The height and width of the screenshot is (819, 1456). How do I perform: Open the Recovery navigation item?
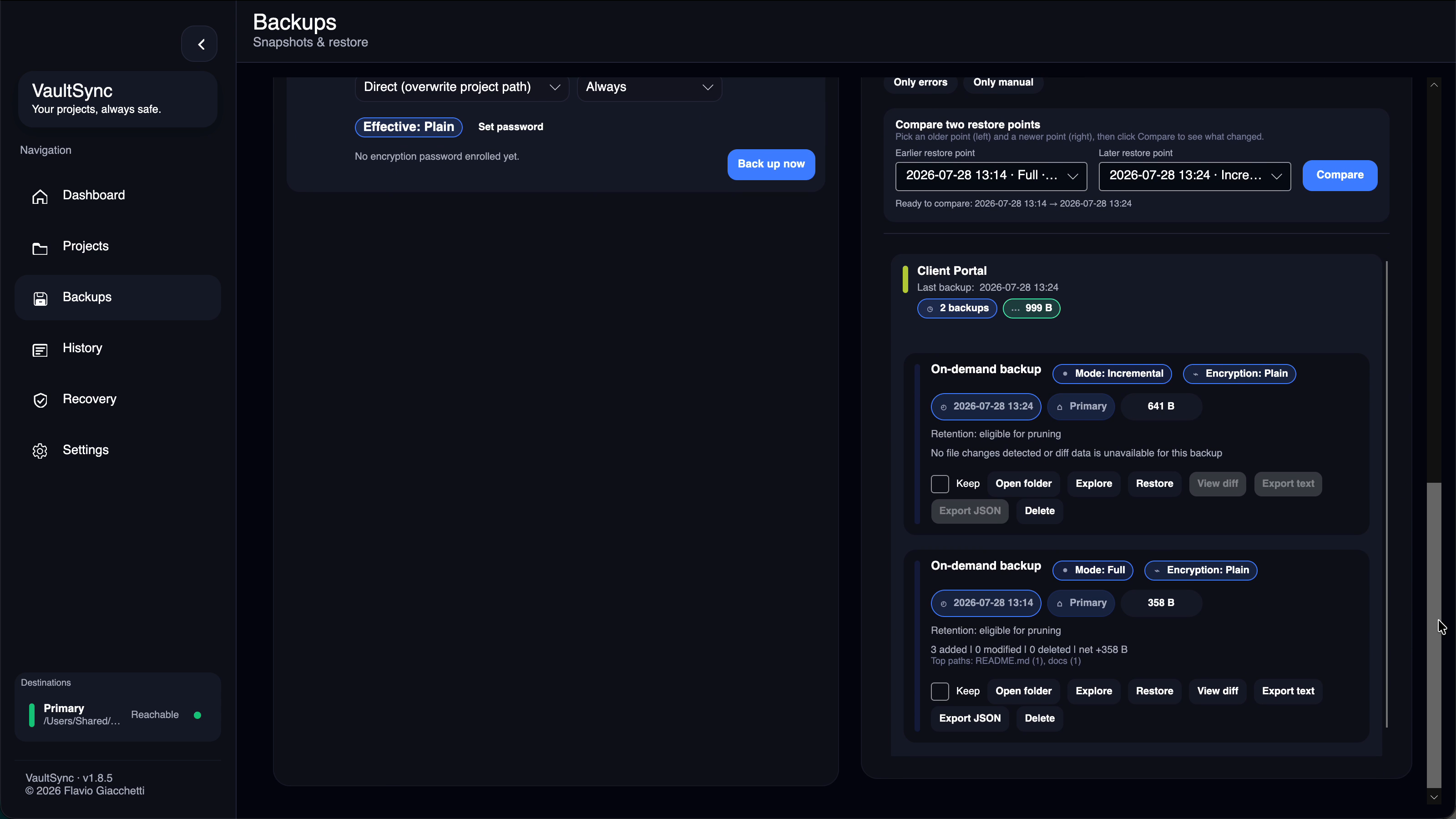click(x=117, y=399)
